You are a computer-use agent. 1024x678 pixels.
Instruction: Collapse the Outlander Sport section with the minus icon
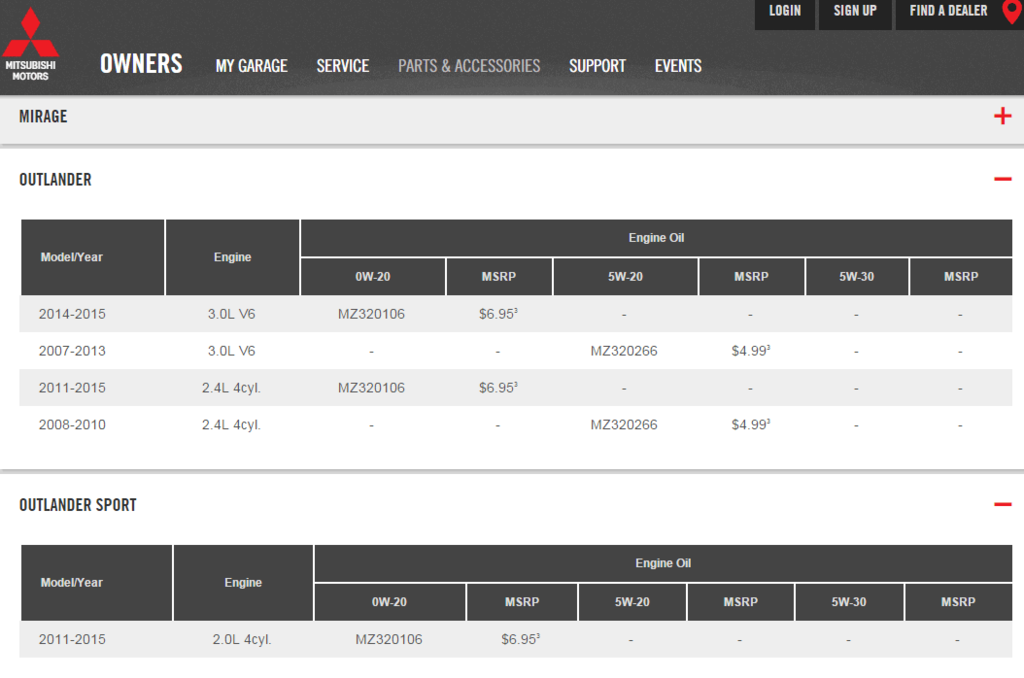pyautogui.click(x=1002, y=504)
